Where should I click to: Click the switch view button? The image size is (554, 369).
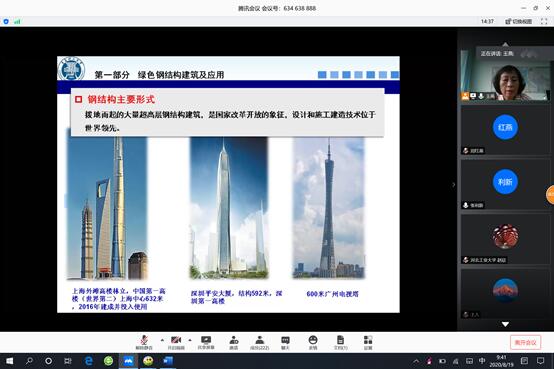(x=519, y=22)
